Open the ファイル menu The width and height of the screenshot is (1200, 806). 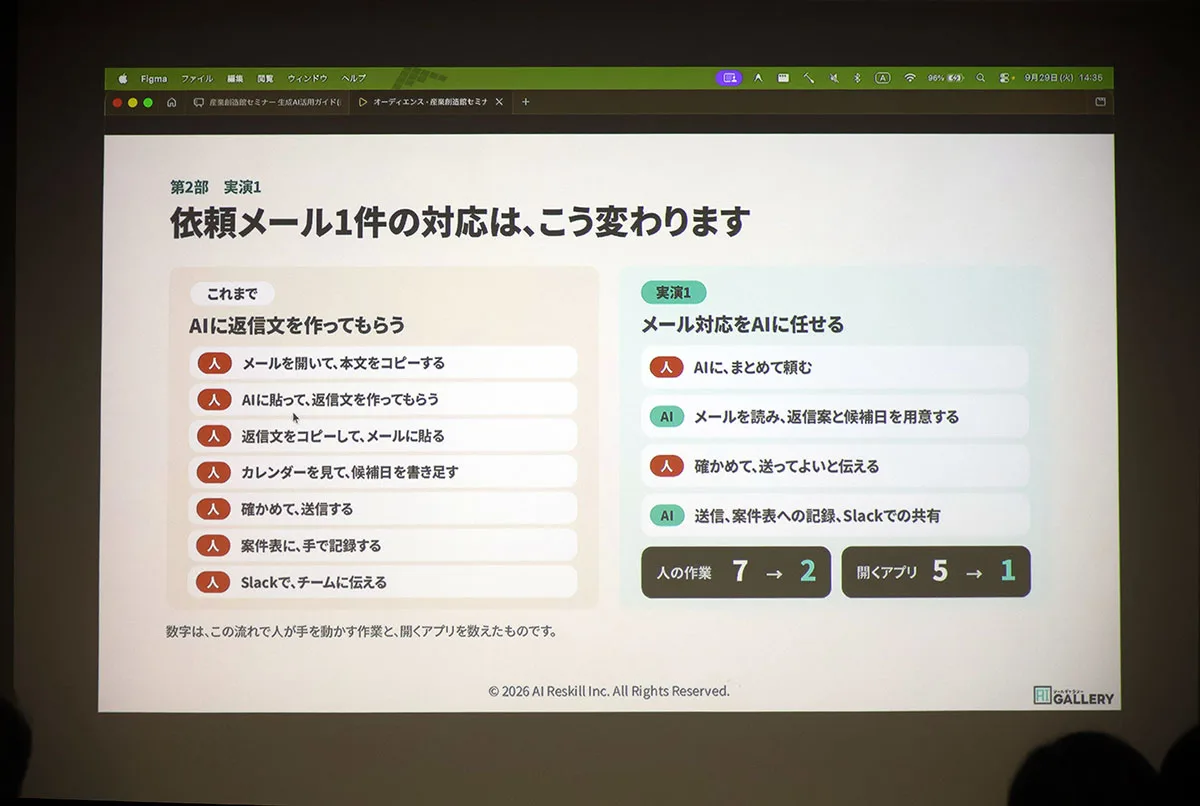(196, 77)
